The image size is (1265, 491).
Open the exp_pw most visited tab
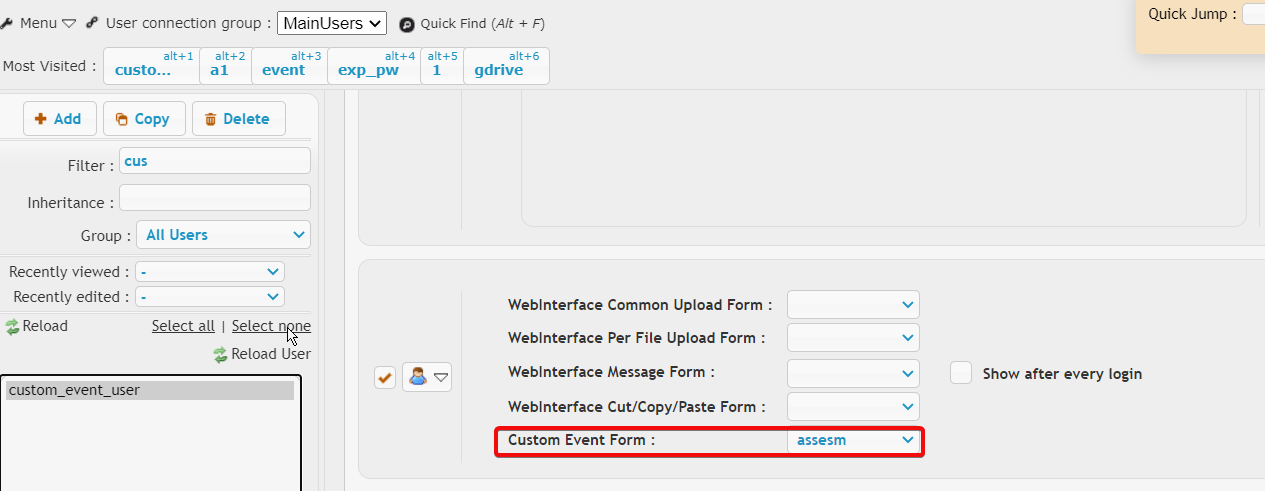pos(374,66)
